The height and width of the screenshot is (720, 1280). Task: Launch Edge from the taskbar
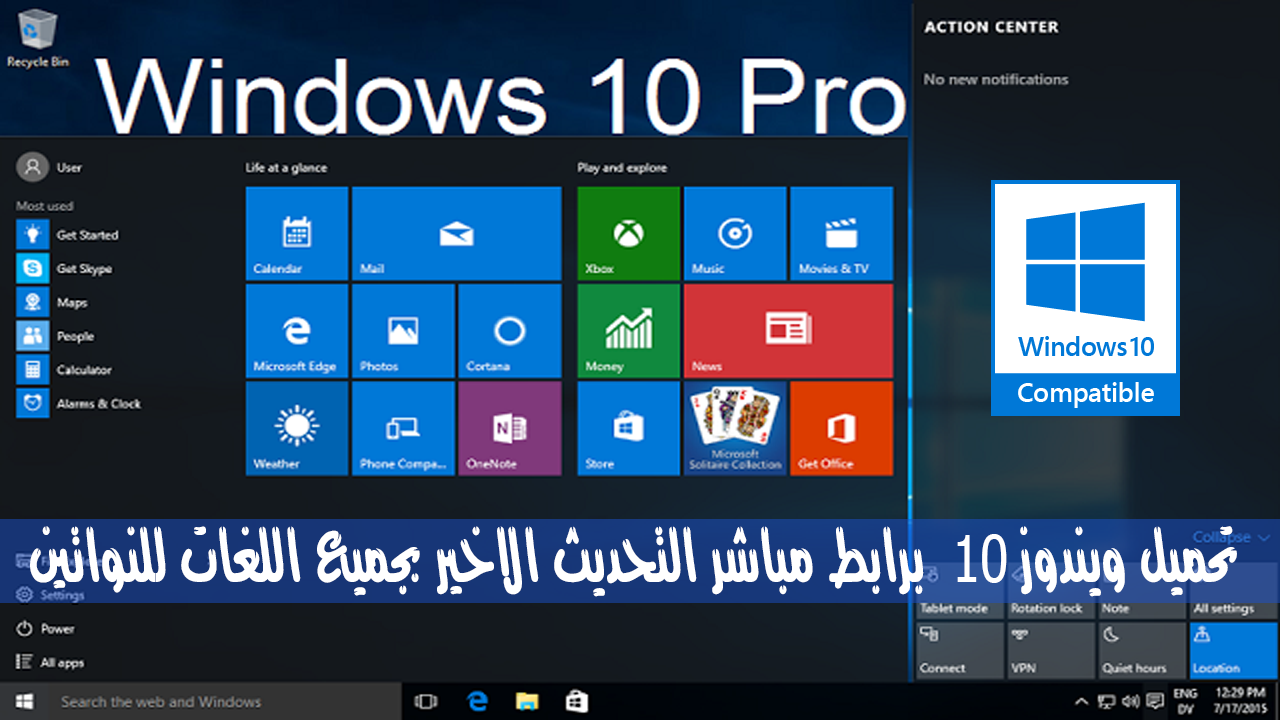coord(477,701)
